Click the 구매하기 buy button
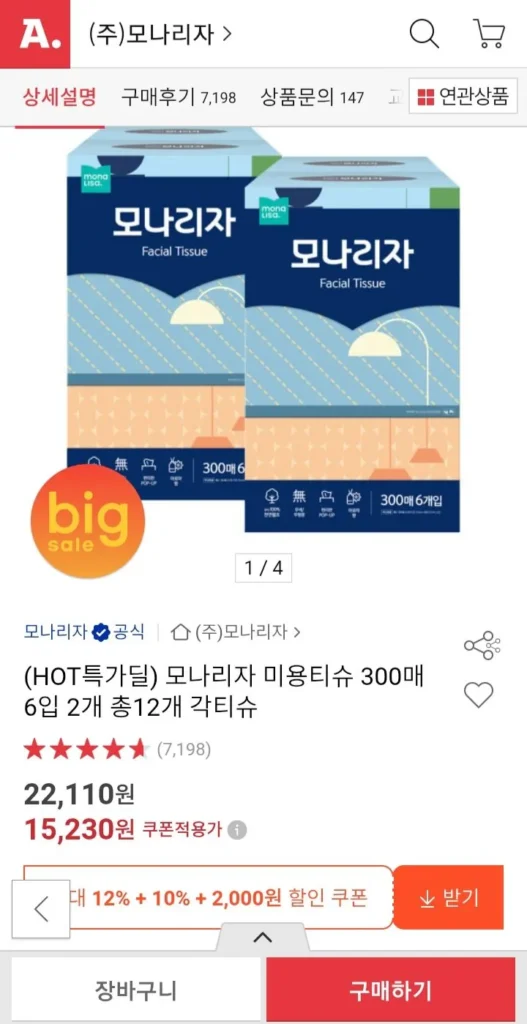The width and height of the screenshot is (527, 1024). (x=390, y=990)
